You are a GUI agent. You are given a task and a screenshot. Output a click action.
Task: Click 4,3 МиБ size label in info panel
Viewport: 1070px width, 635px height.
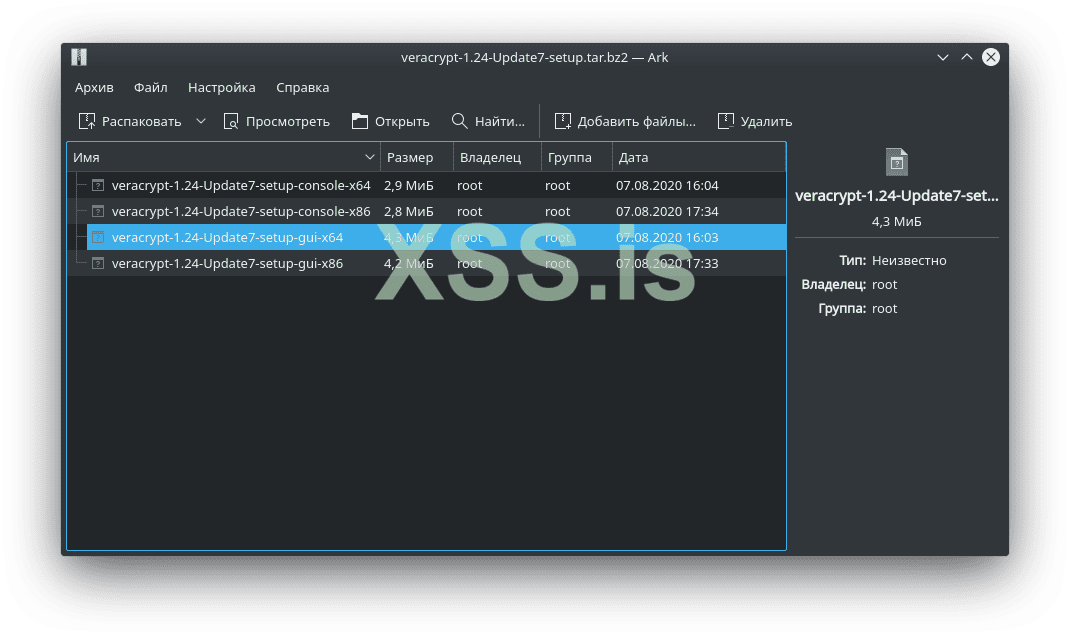[x=897, y=222]
